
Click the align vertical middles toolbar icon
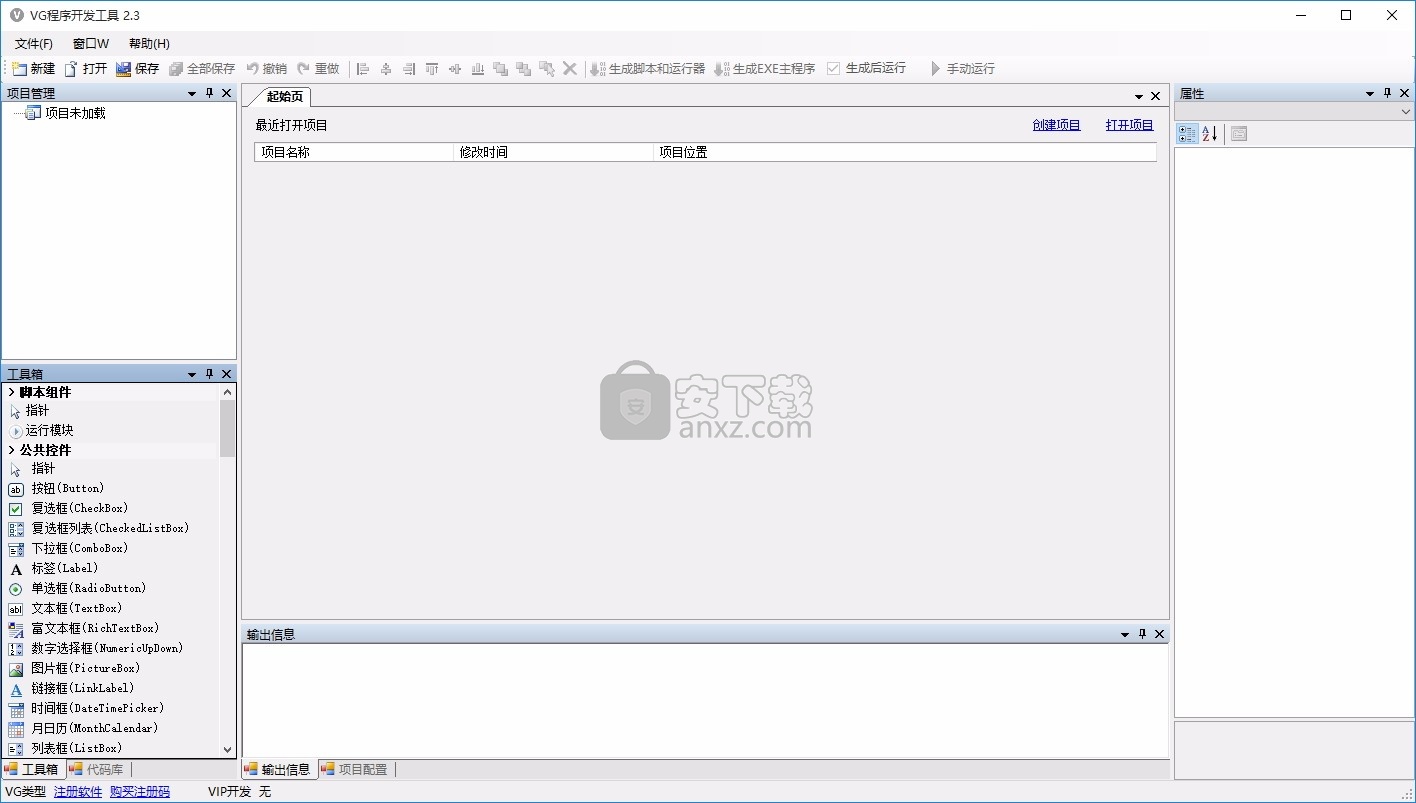[455, 69]
